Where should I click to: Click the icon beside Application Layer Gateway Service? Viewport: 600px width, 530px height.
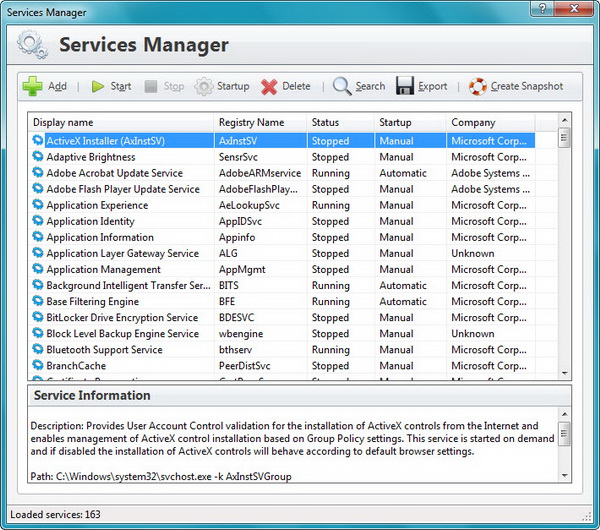coord(38,253)
